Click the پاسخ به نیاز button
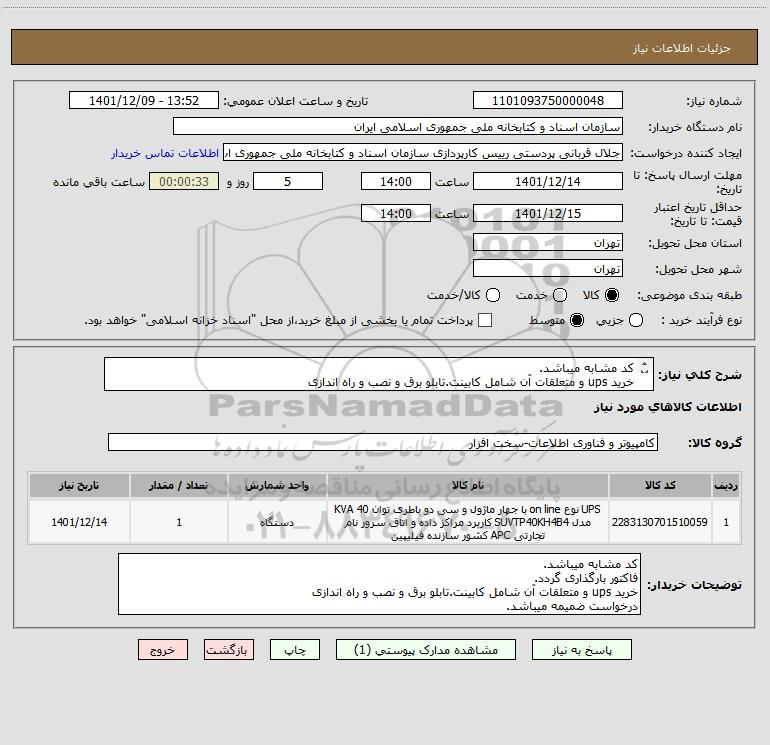The image size is (770, 745). click(581, 650)
